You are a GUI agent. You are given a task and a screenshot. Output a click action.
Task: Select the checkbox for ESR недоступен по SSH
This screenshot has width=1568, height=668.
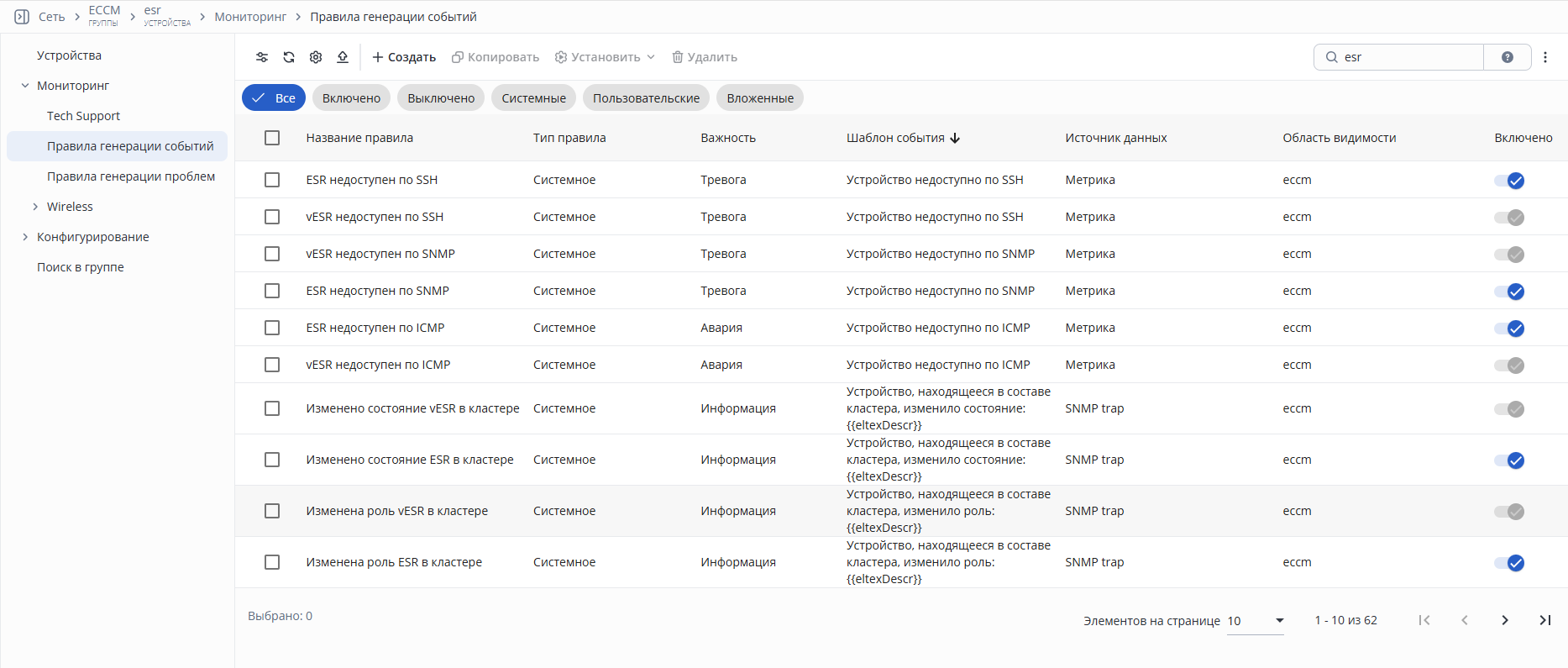coord(272,180)
